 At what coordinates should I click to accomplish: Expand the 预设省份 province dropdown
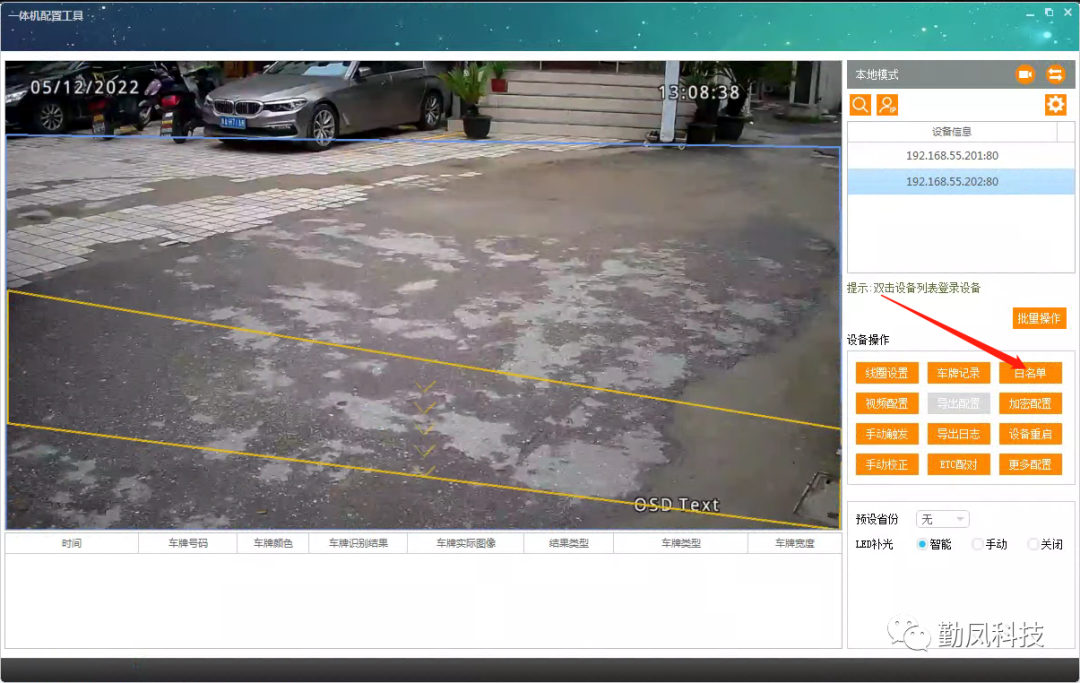942,519
